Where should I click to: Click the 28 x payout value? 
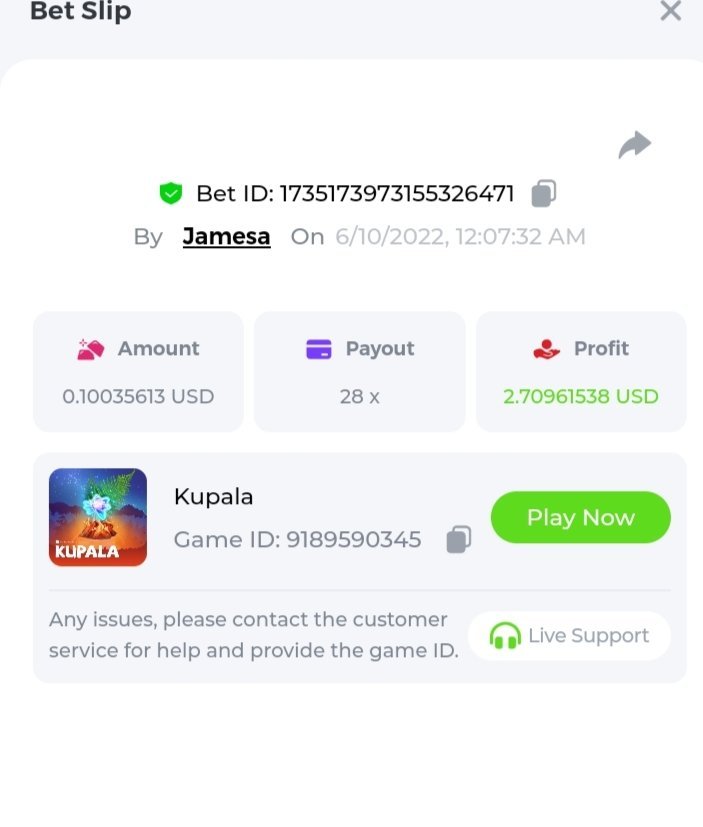tap(359, 396)
